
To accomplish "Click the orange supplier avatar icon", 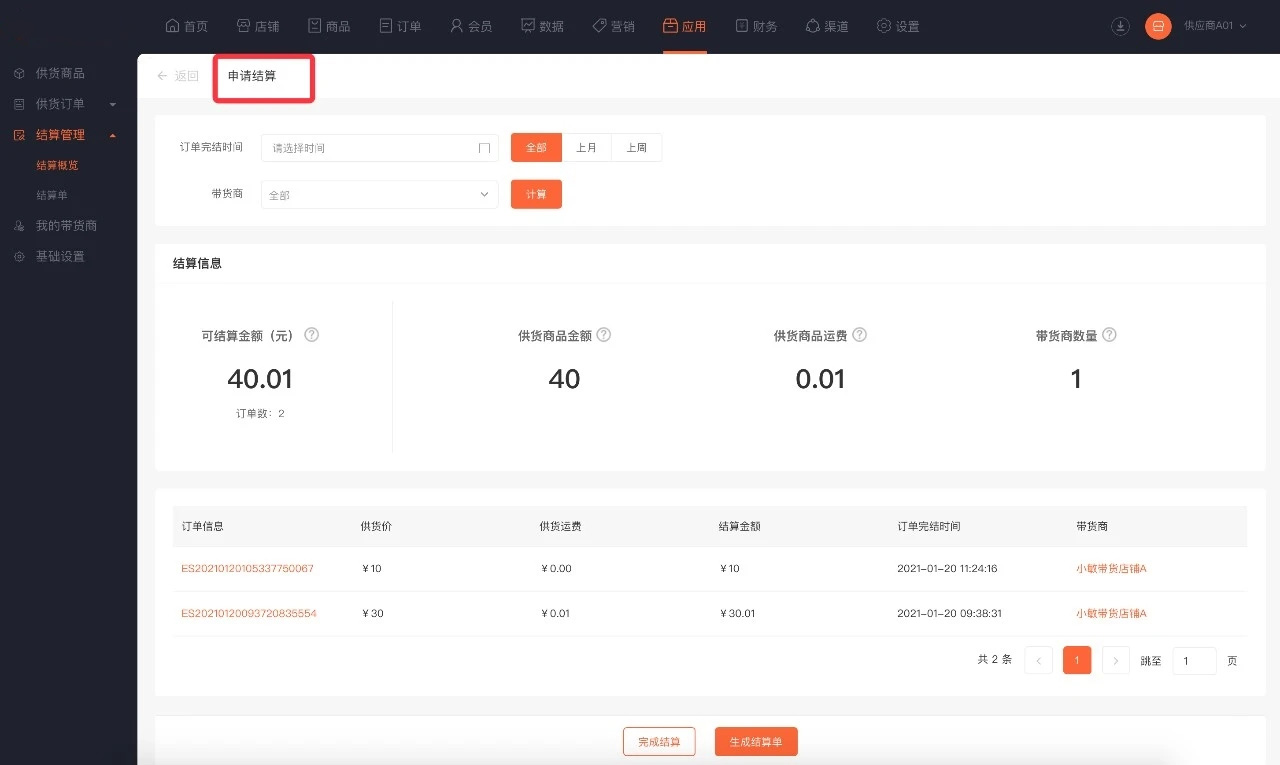I will pos(1158,26).
